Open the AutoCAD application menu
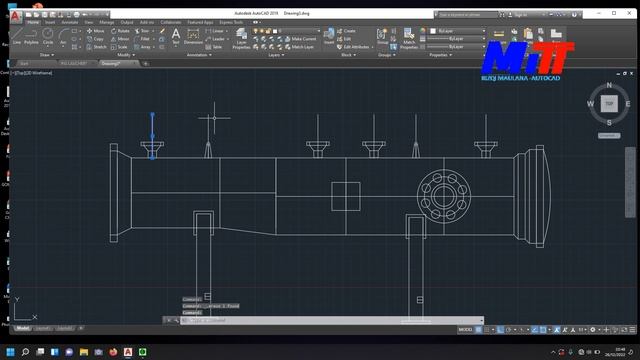640x360 pixels. [x=15, y=17]
